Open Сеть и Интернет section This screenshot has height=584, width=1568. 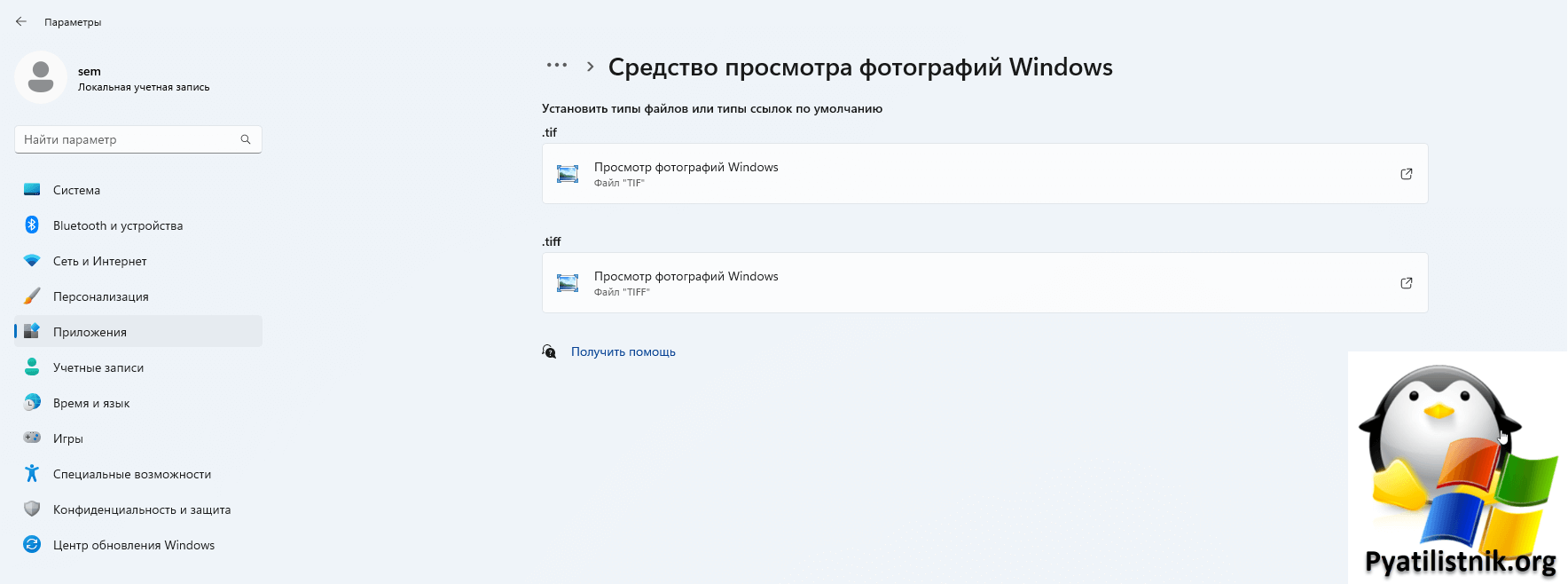click(x=138, y=261)
